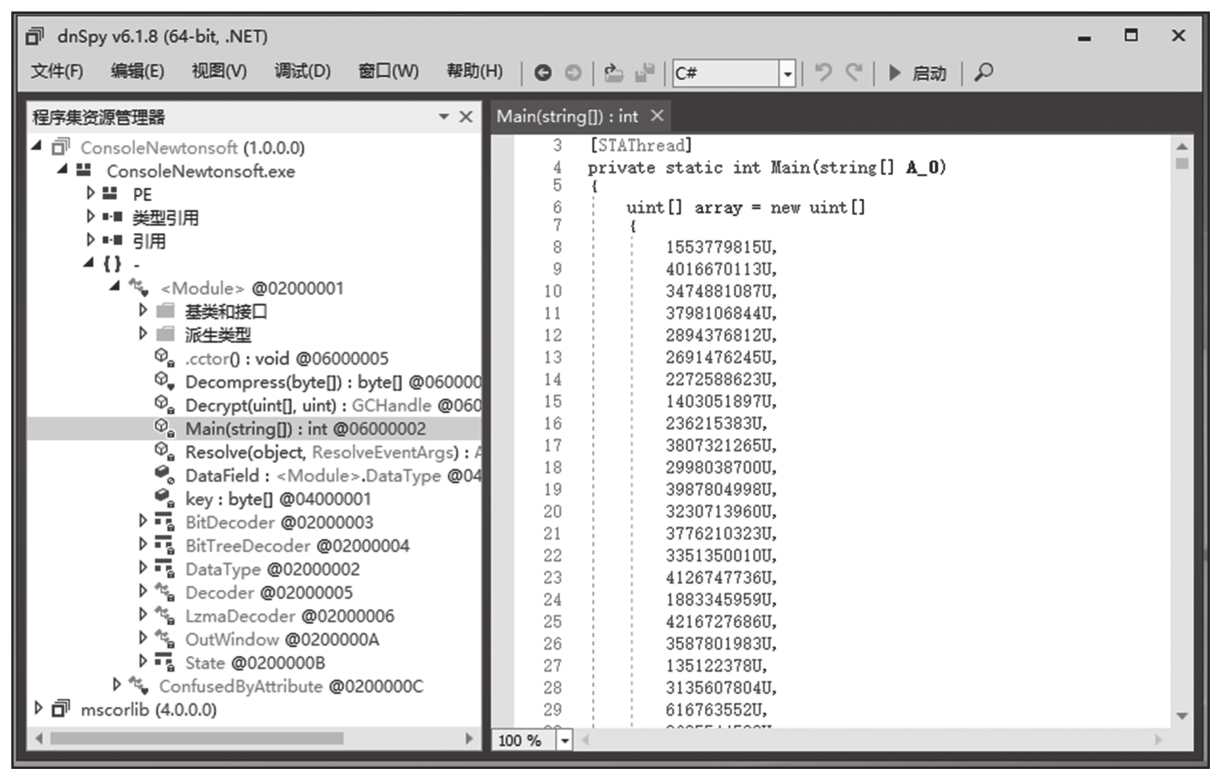Click the mscorlib assembly icon

[61, 709]
